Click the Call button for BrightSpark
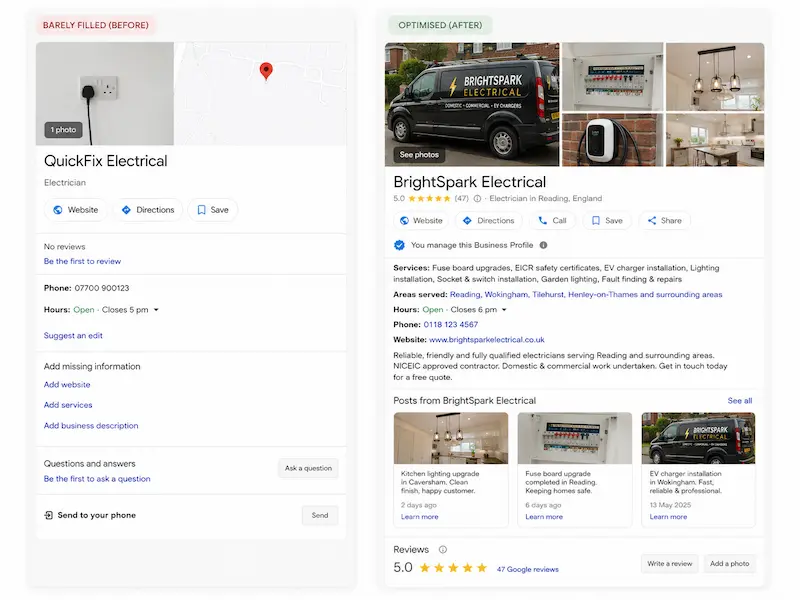The image size is (800, 600). pos(552,220)
